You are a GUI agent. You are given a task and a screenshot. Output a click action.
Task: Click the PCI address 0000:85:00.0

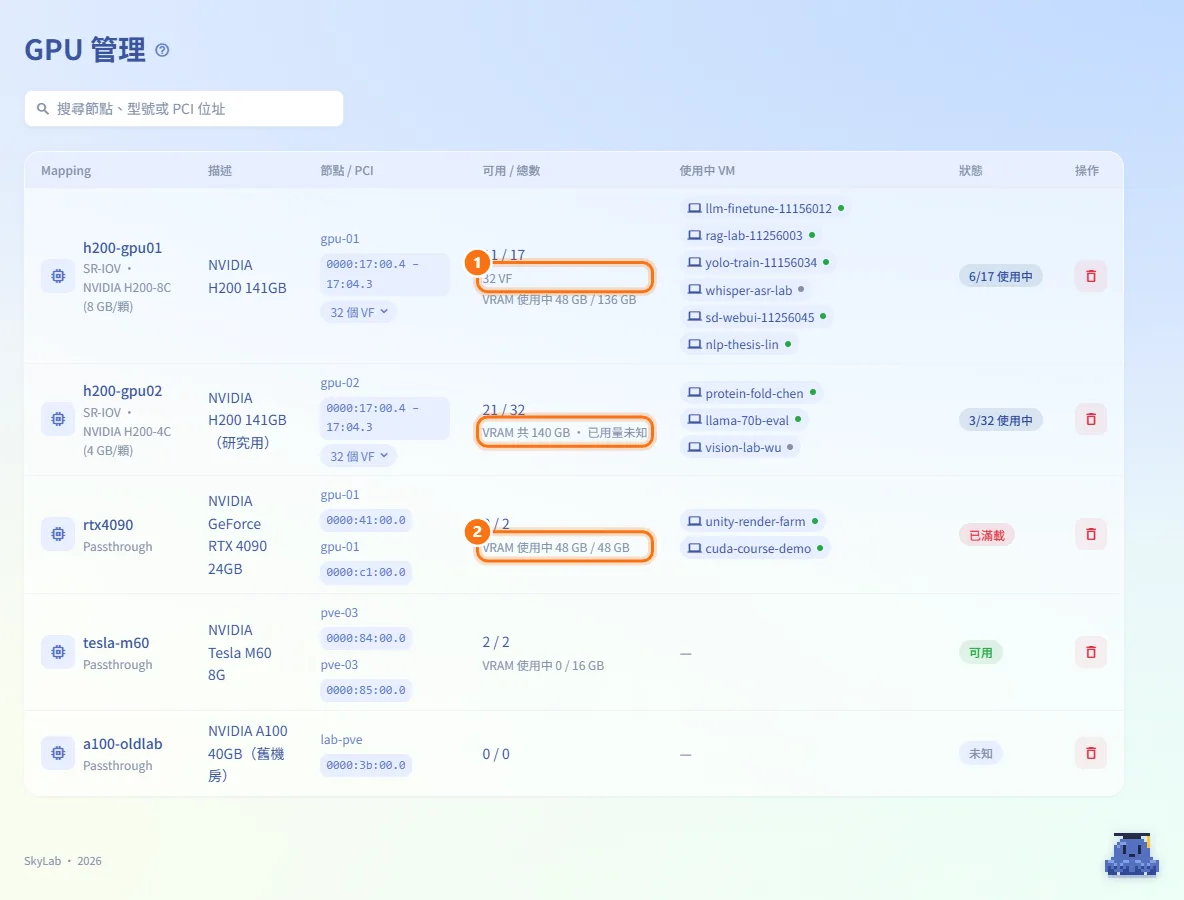click(366, 690)
